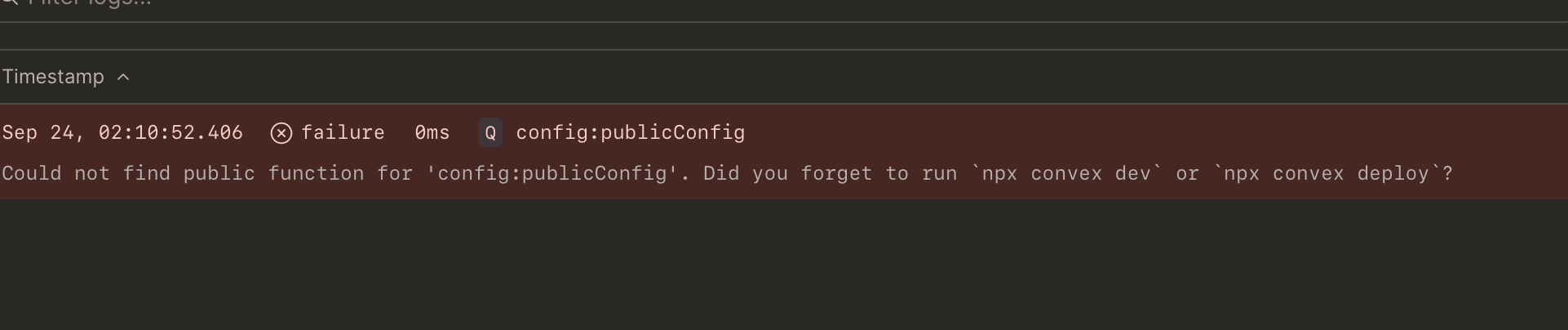The image size is (1568, 330).
Task: Click the empty log area below the failure entry
Action: coord(783,265)
